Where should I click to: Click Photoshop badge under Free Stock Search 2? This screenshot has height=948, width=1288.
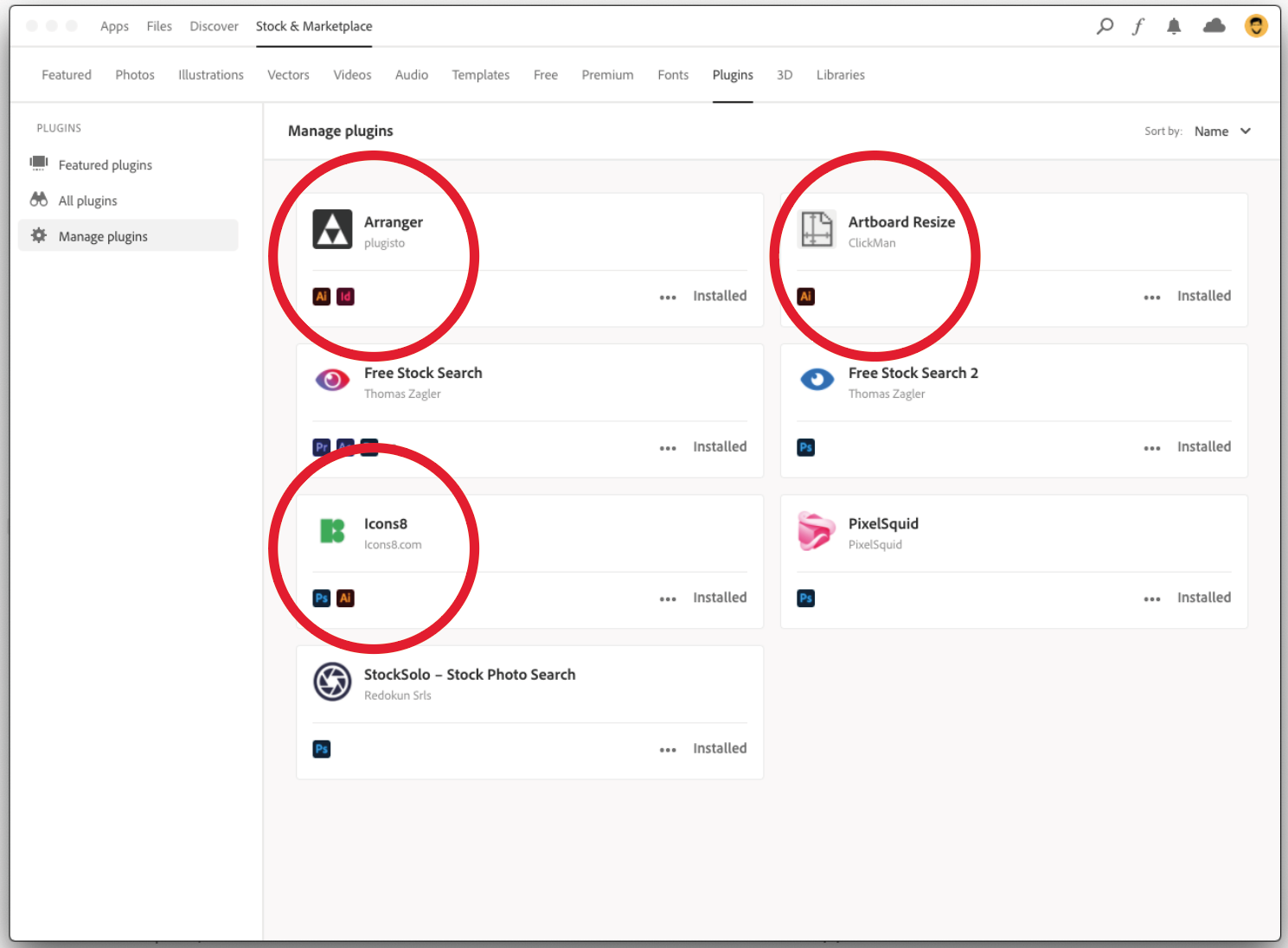click(x=805, y=447)
